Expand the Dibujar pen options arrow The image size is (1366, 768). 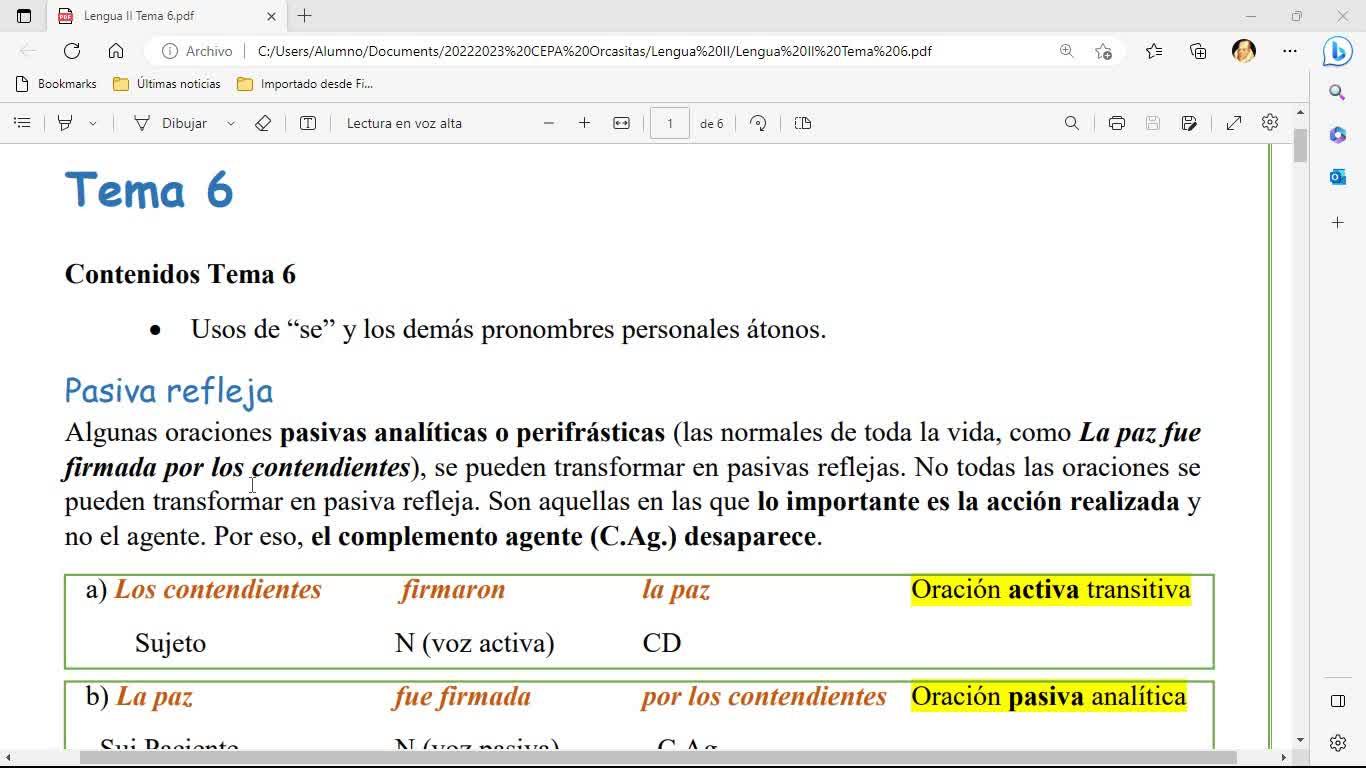click(x=231, y=123)
